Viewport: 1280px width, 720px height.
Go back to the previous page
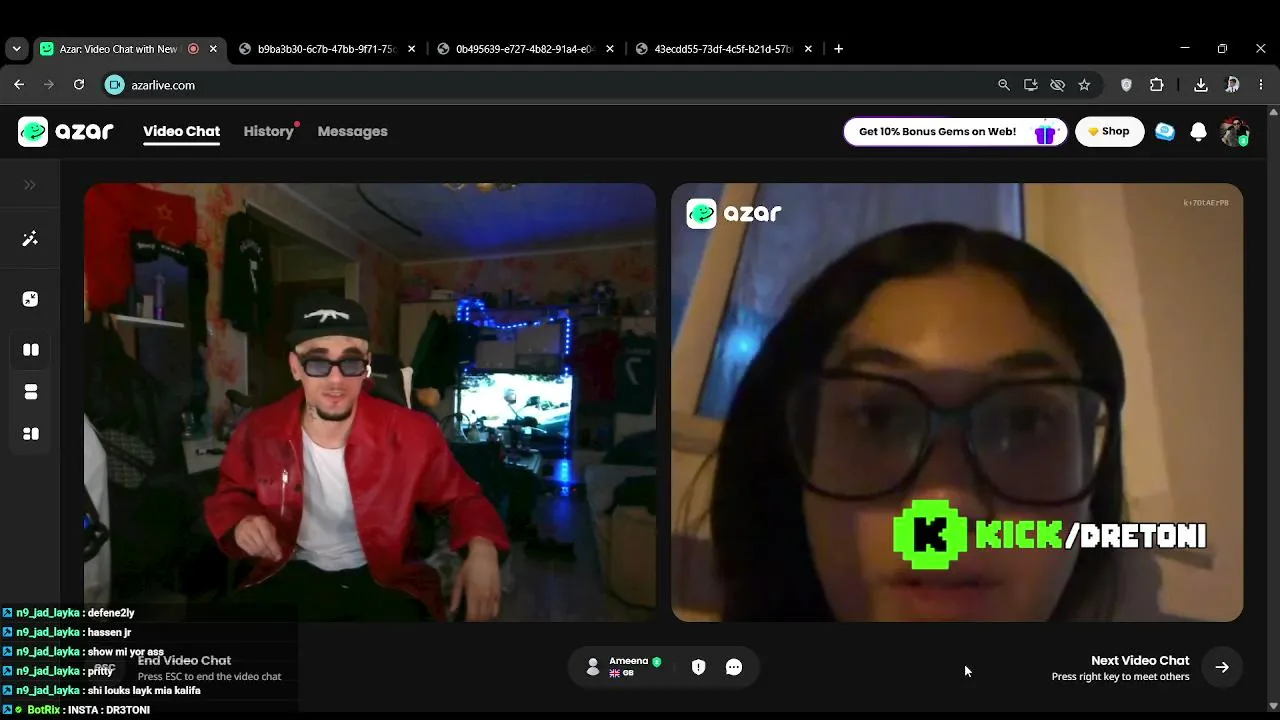[x=19, y=85]
